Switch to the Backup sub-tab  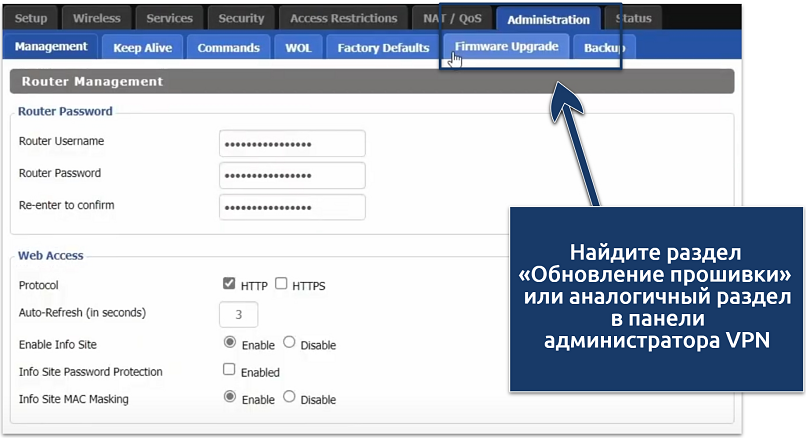click(x=604, y=47)
